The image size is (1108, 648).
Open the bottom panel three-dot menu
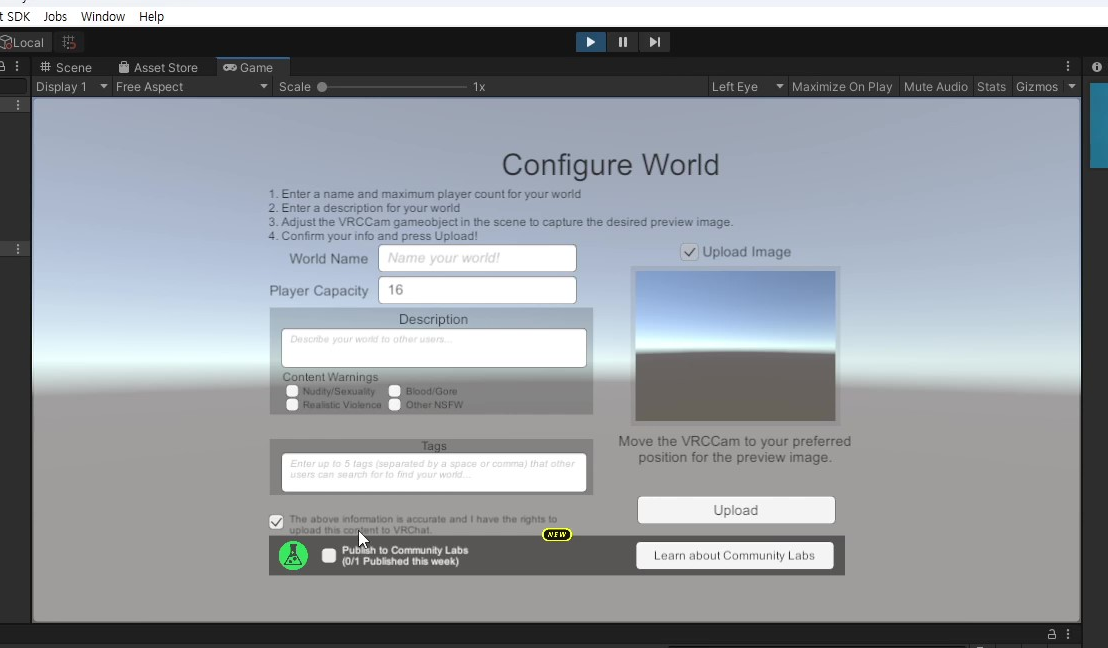(1068, 634)
